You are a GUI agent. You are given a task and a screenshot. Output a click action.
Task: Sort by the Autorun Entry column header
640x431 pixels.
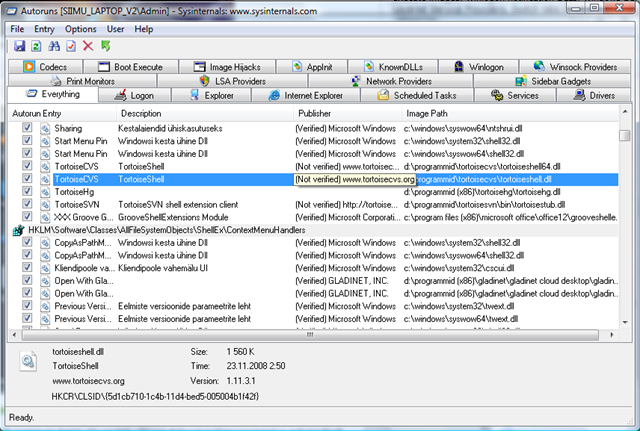click(x=63, y=113)
